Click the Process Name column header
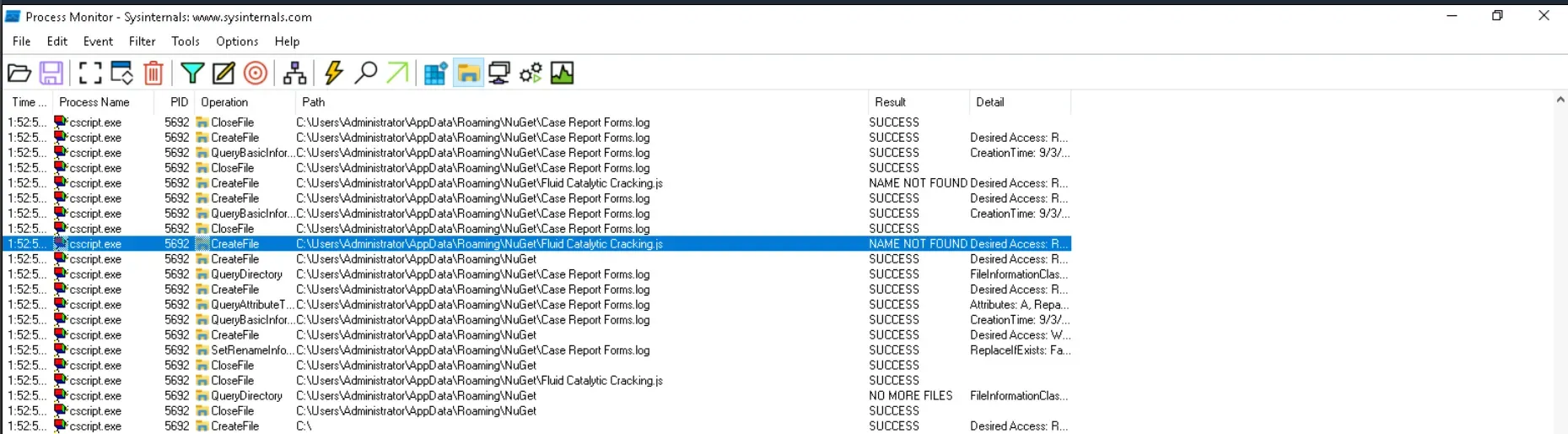 pos(103,102)
